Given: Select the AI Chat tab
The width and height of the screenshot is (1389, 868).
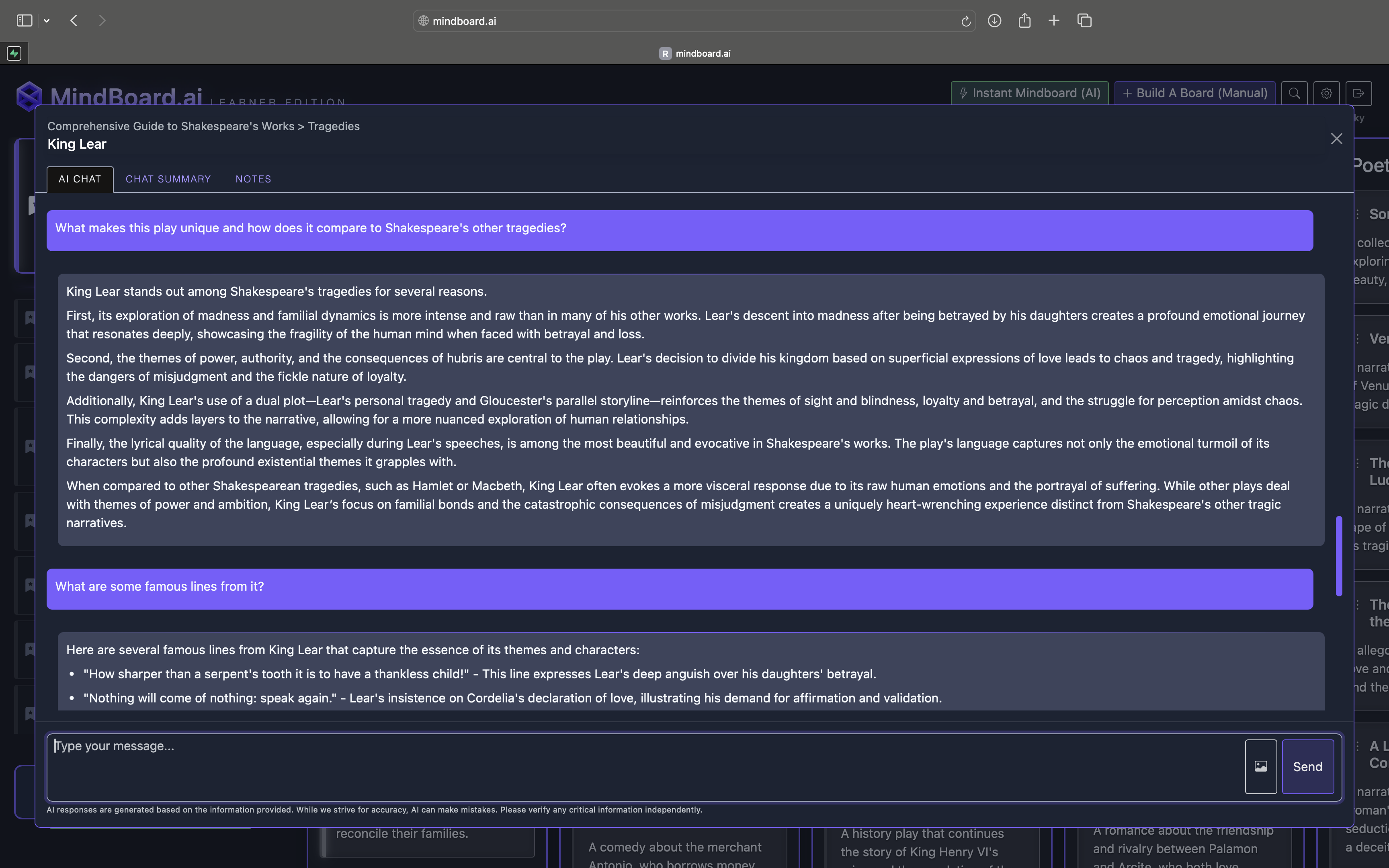Looking at the screenshot, I should pyautogui.click(x=80, y=179).
